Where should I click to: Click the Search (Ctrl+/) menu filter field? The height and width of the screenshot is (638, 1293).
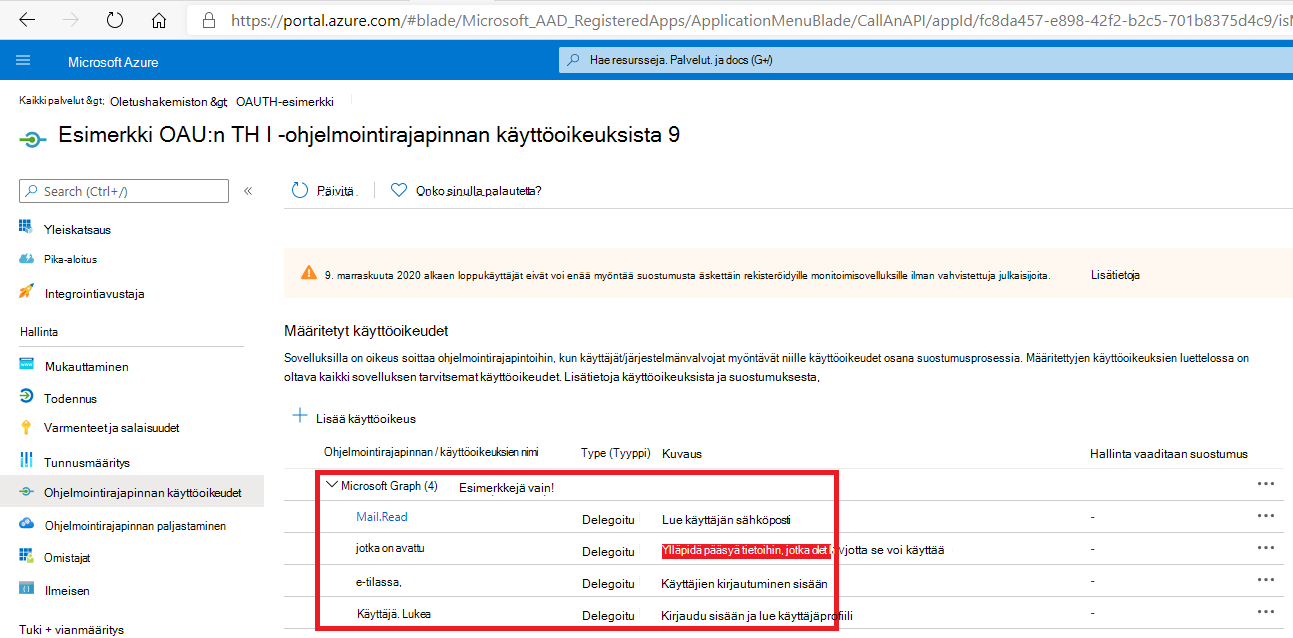coord(124,191)
